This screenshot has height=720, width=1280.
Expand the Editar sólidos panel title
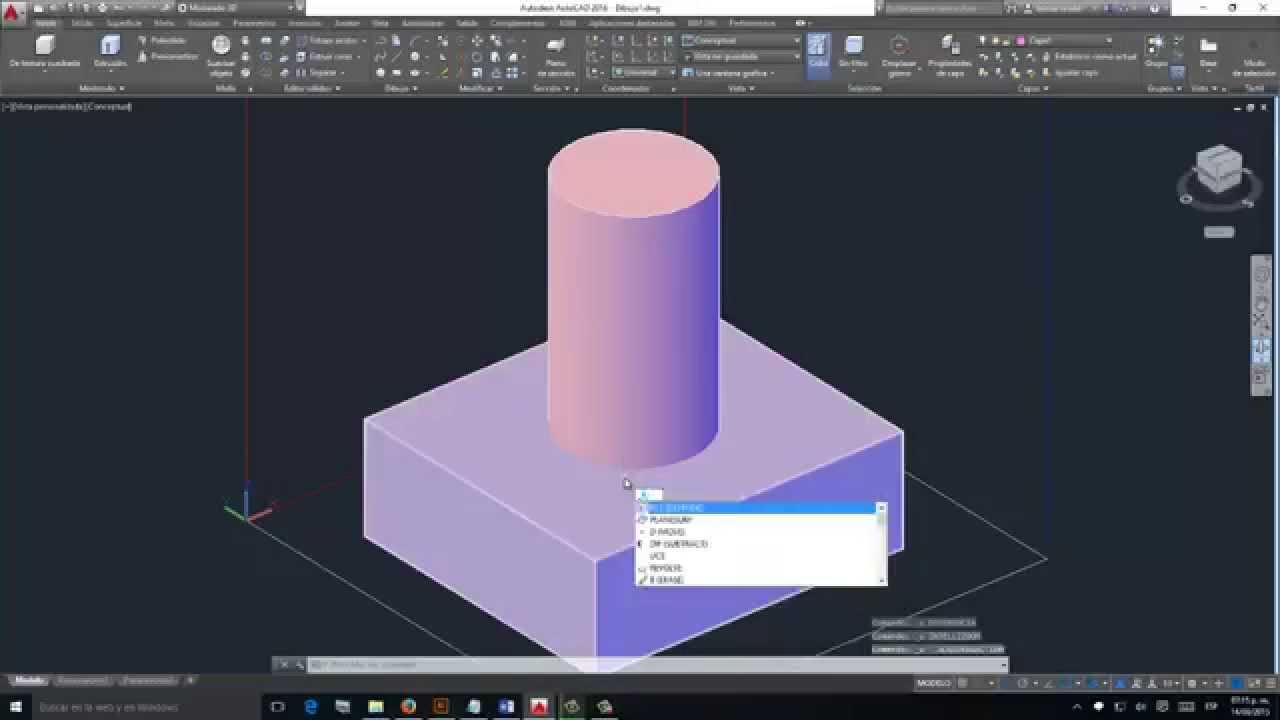312,89
